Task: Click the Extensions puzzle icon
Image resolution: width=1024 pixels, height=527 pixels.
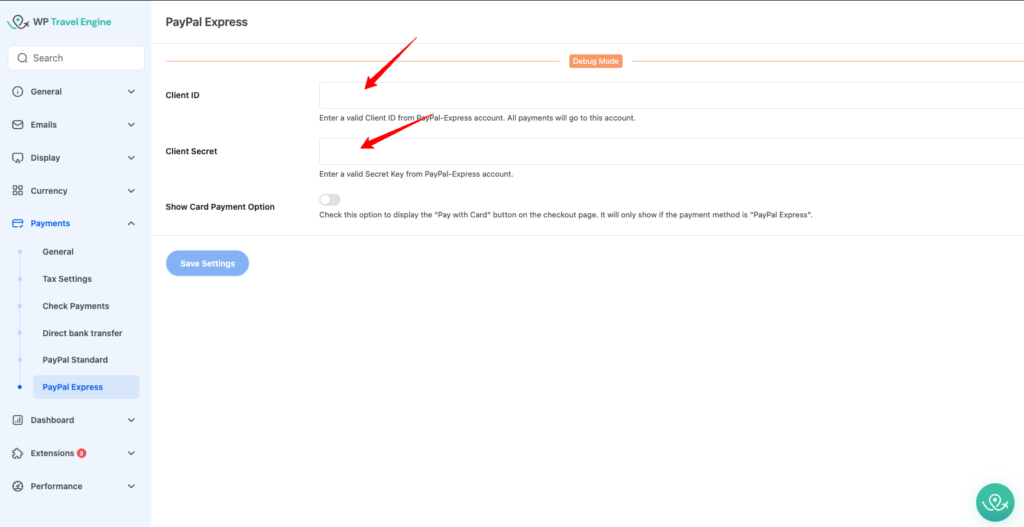Action: [18, 453]
